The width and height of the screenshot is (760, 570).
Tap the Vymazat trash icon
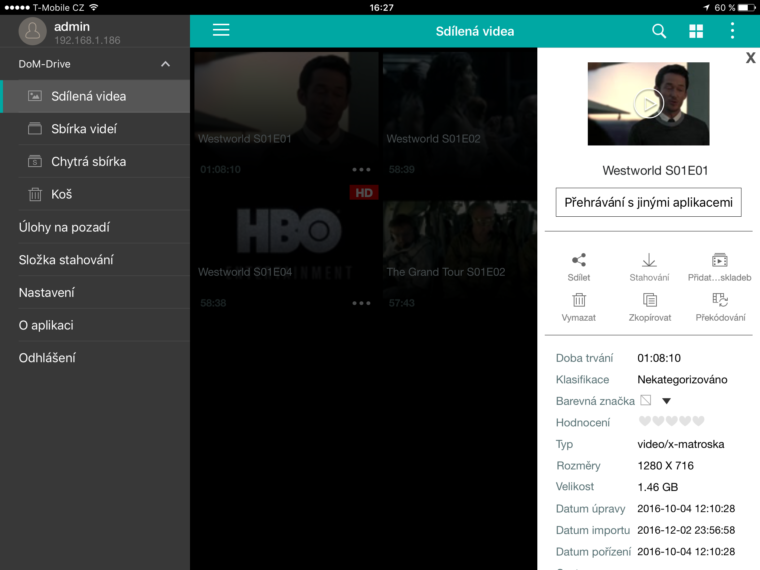[579, 300]
